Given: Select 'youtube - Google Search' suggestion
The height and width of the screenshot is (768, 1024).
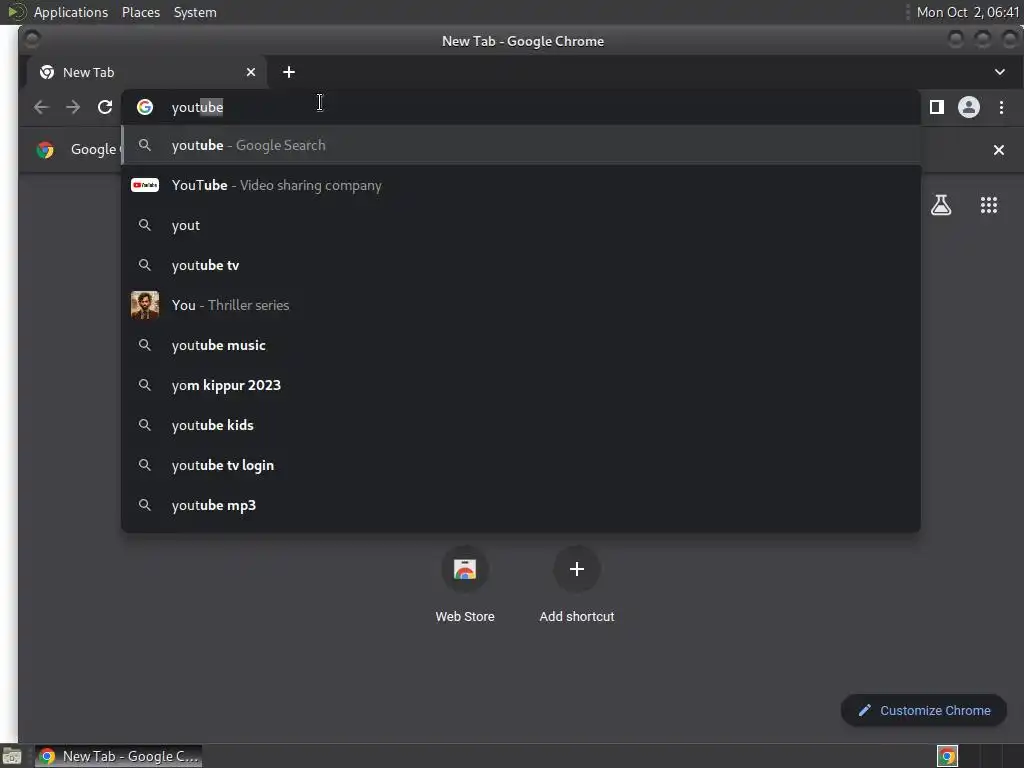Looking at the screenshot, I should [521, 145].
